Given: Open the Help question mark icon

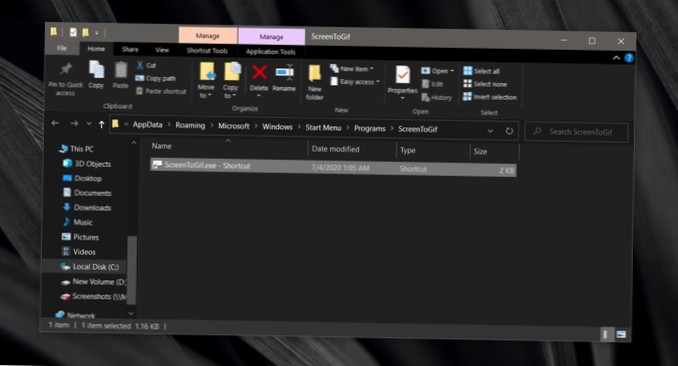Looking at the screenshot, I should (629, 58).
